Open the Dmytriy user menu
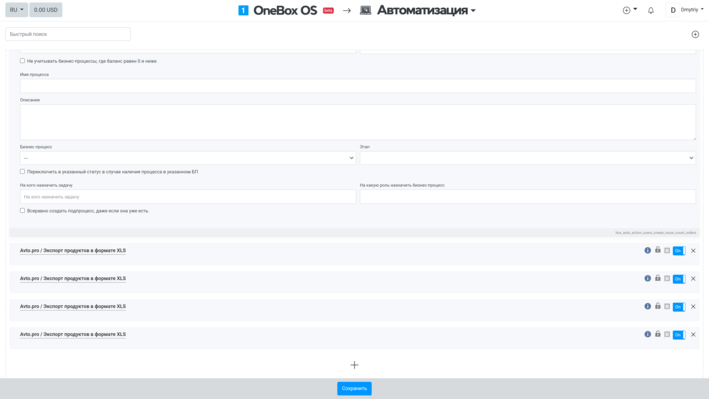Image resolution: width=709 pixels, height=399 pixels. click(686, 10)
